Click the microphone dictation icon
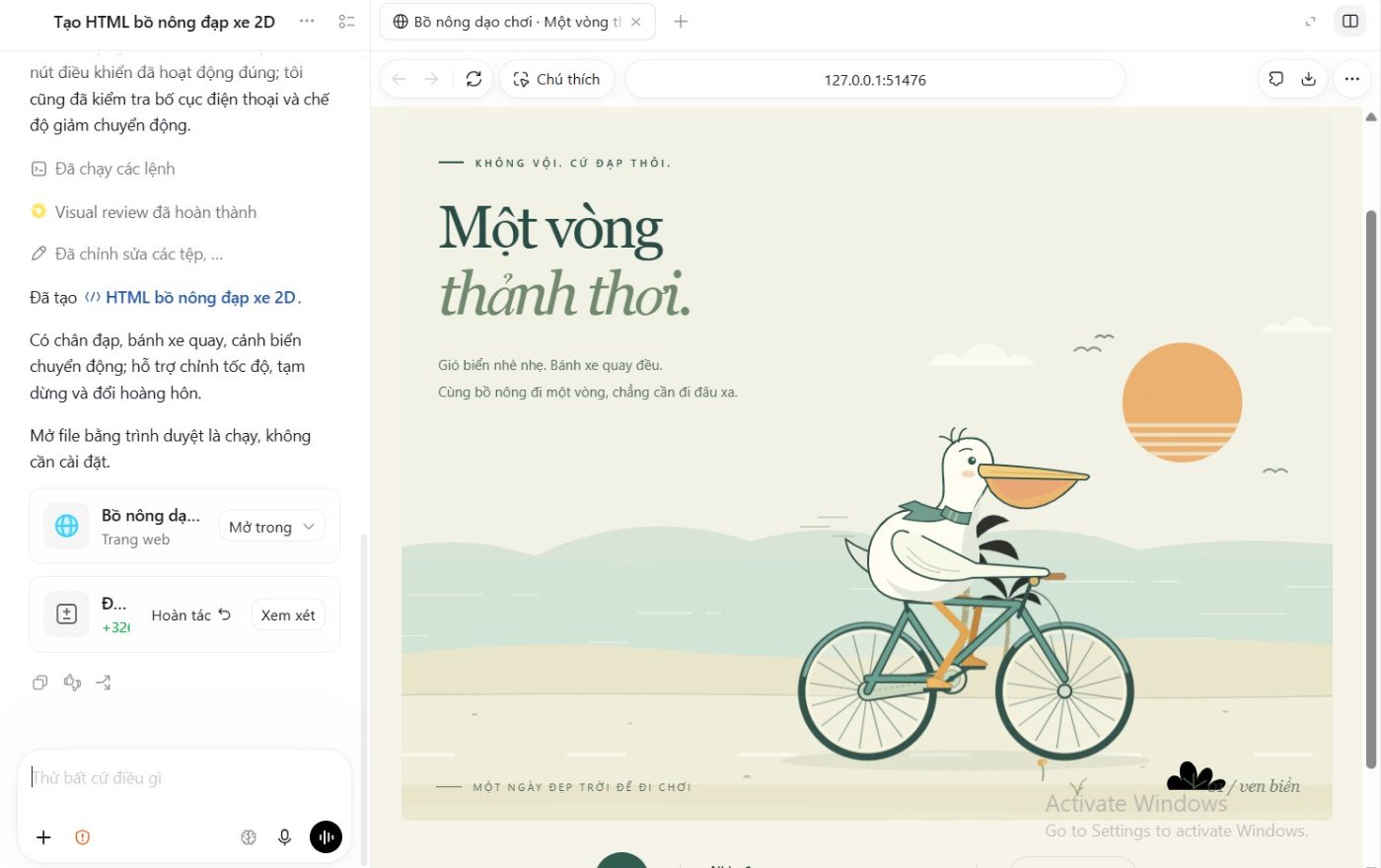Image resolution: width=1381 pixels, height=868 pixels. (284, 836)
